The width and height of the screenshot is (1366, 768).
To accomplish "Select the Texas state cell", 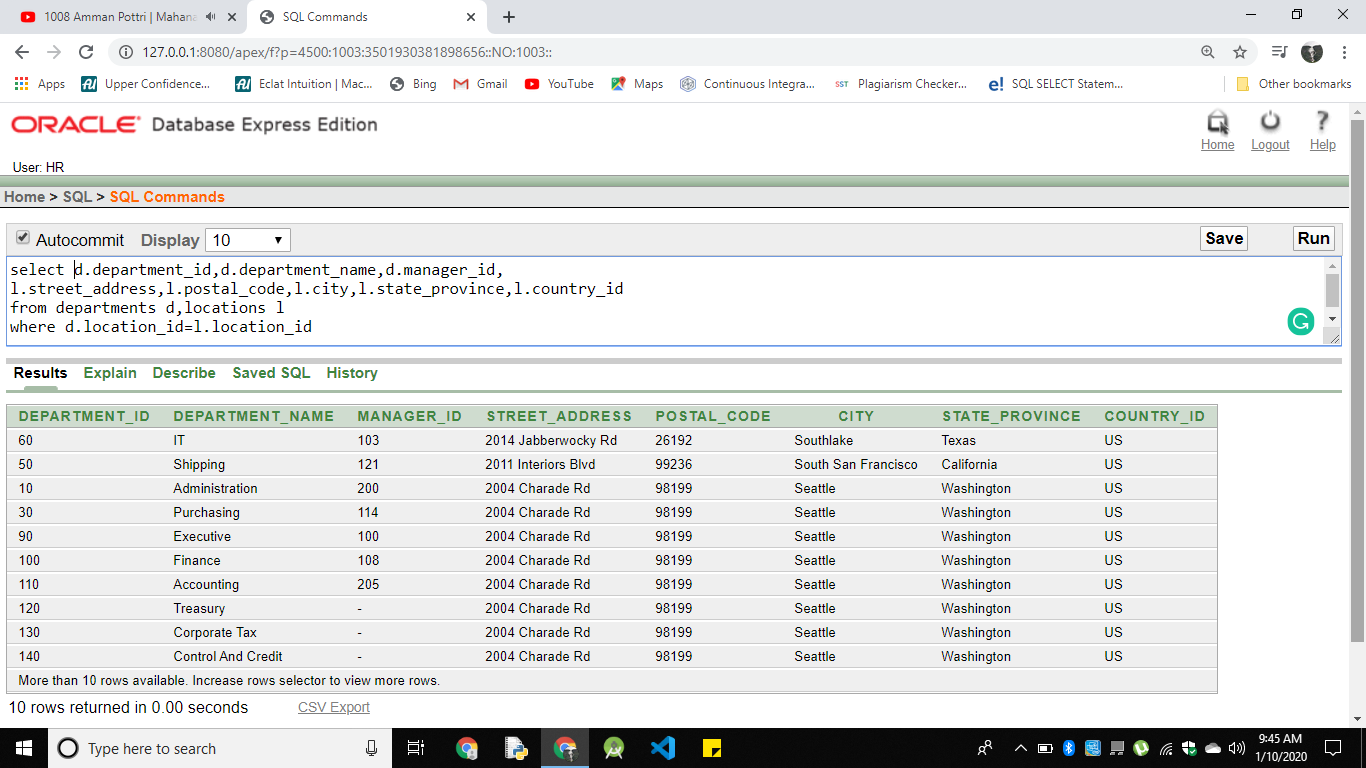I will pos(959,440).
